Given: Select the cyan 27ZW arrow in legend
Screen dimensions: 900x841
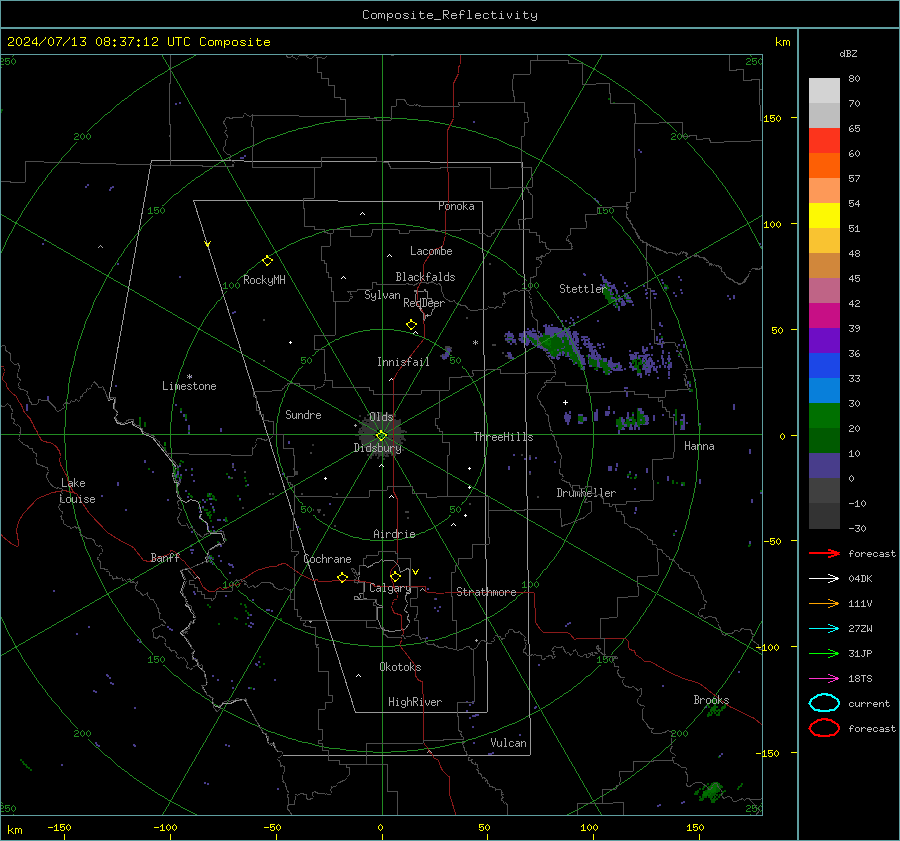Looking at the screenshot, I should [x=824, y=629].
